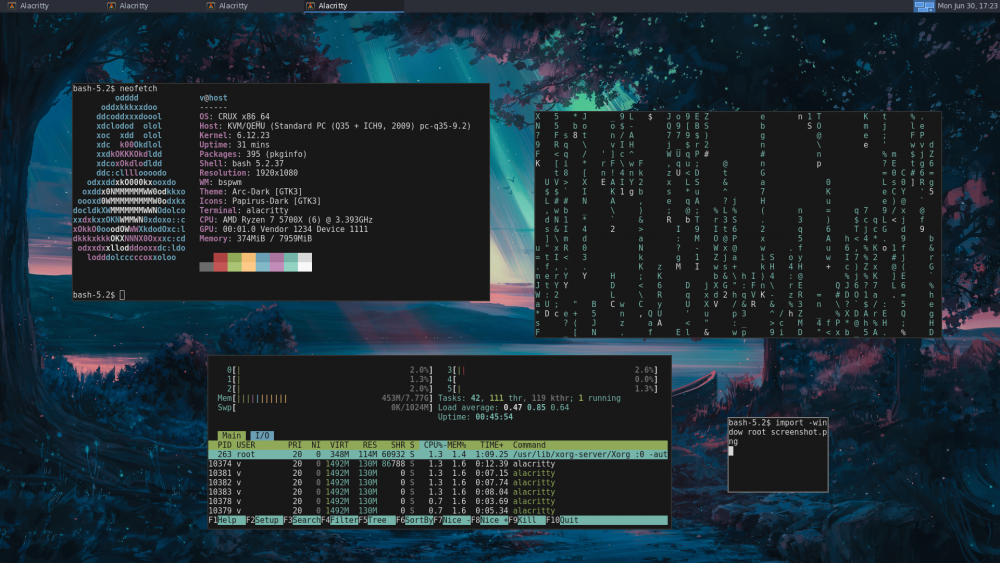Screen dimensions: 1000x563
Task: Select the alacritty process with PID 10374
Action: coord(438,464)
